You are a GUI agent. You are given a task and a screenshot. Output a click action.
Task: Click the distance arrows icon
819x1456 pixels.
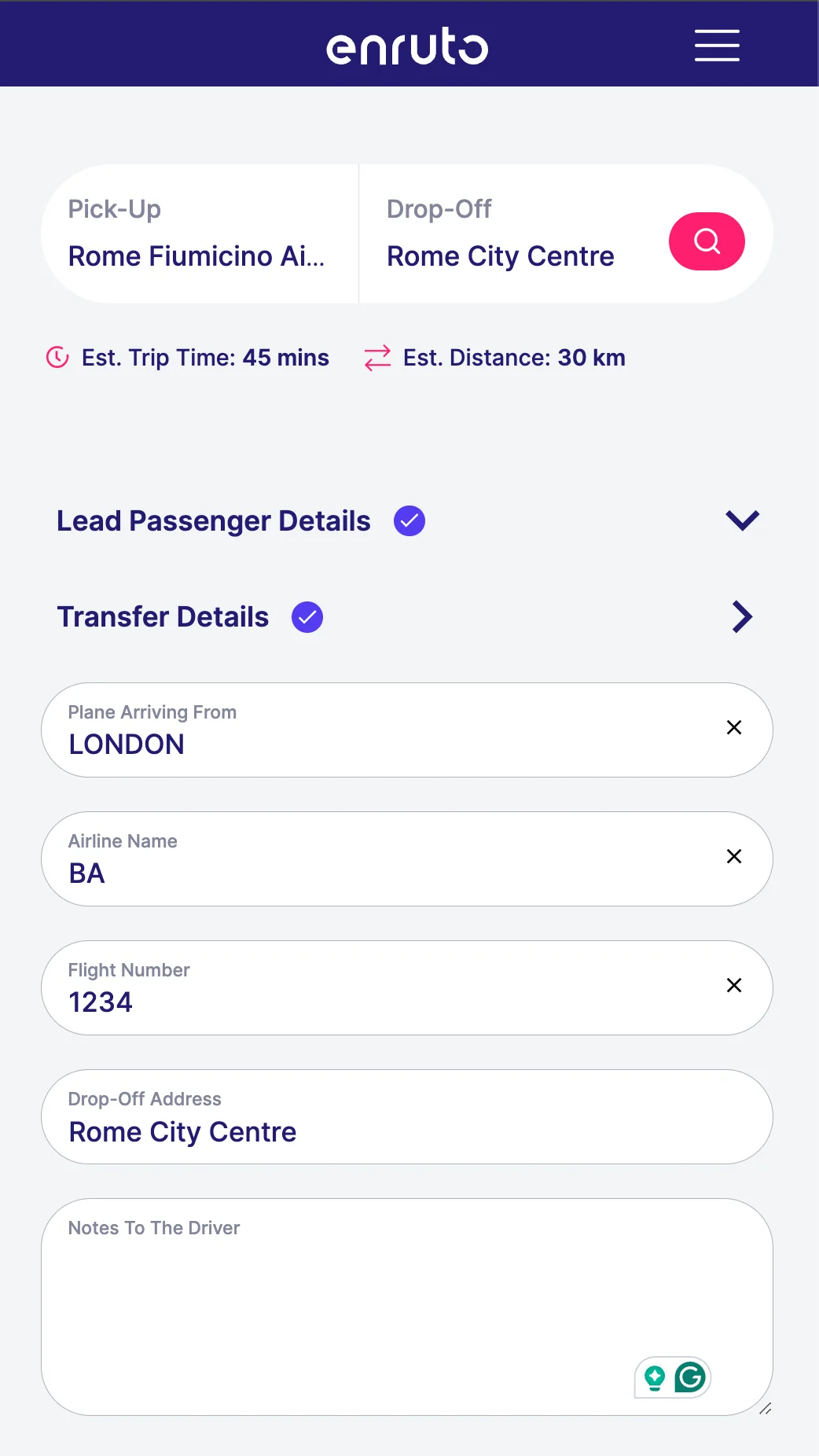click(x=377, y=358)
